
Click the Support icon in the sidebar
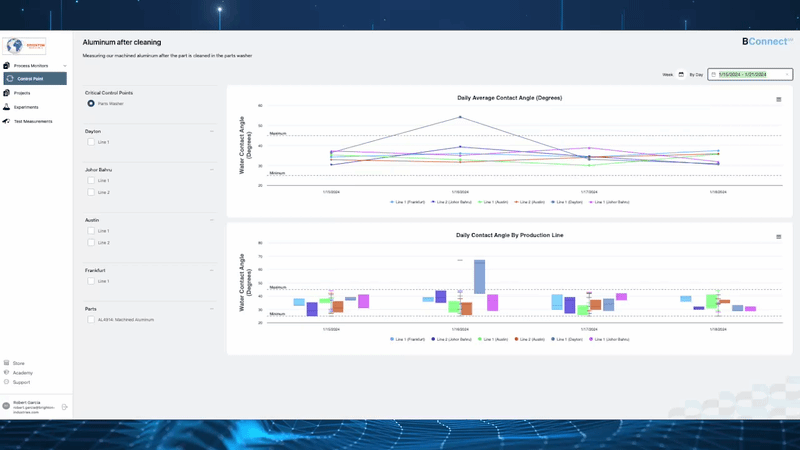(x=7, y=382)
